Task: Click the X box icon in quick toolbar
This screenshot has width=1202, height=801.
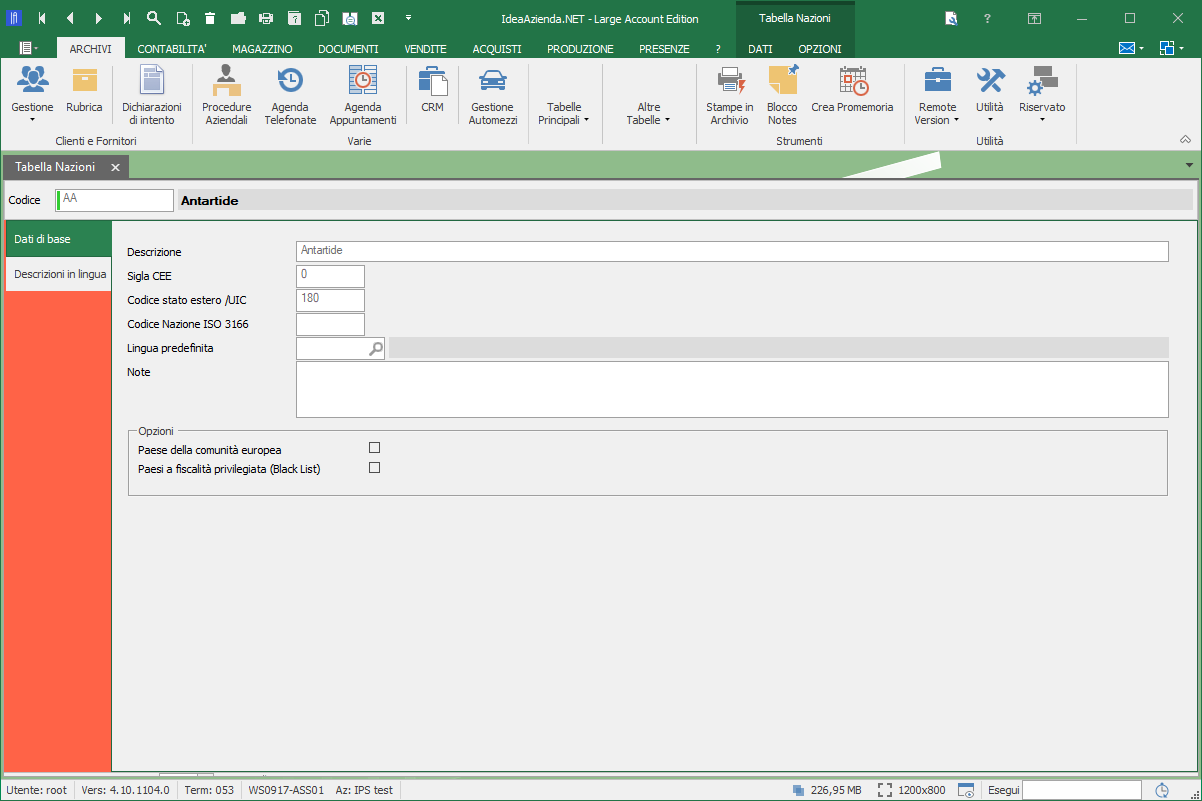Action: (378, 18)
